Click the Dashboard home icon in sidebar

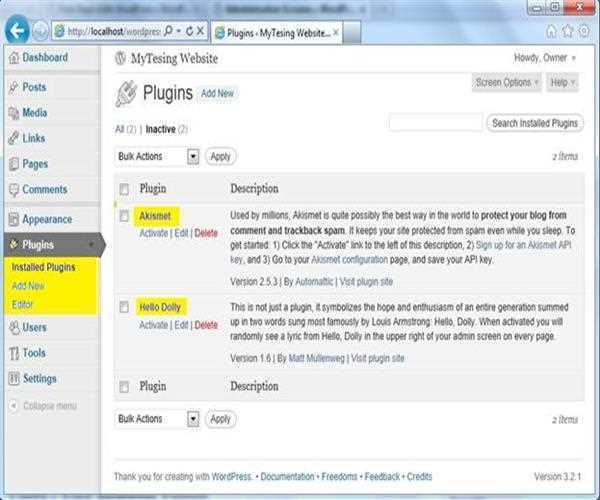(12, 58)
